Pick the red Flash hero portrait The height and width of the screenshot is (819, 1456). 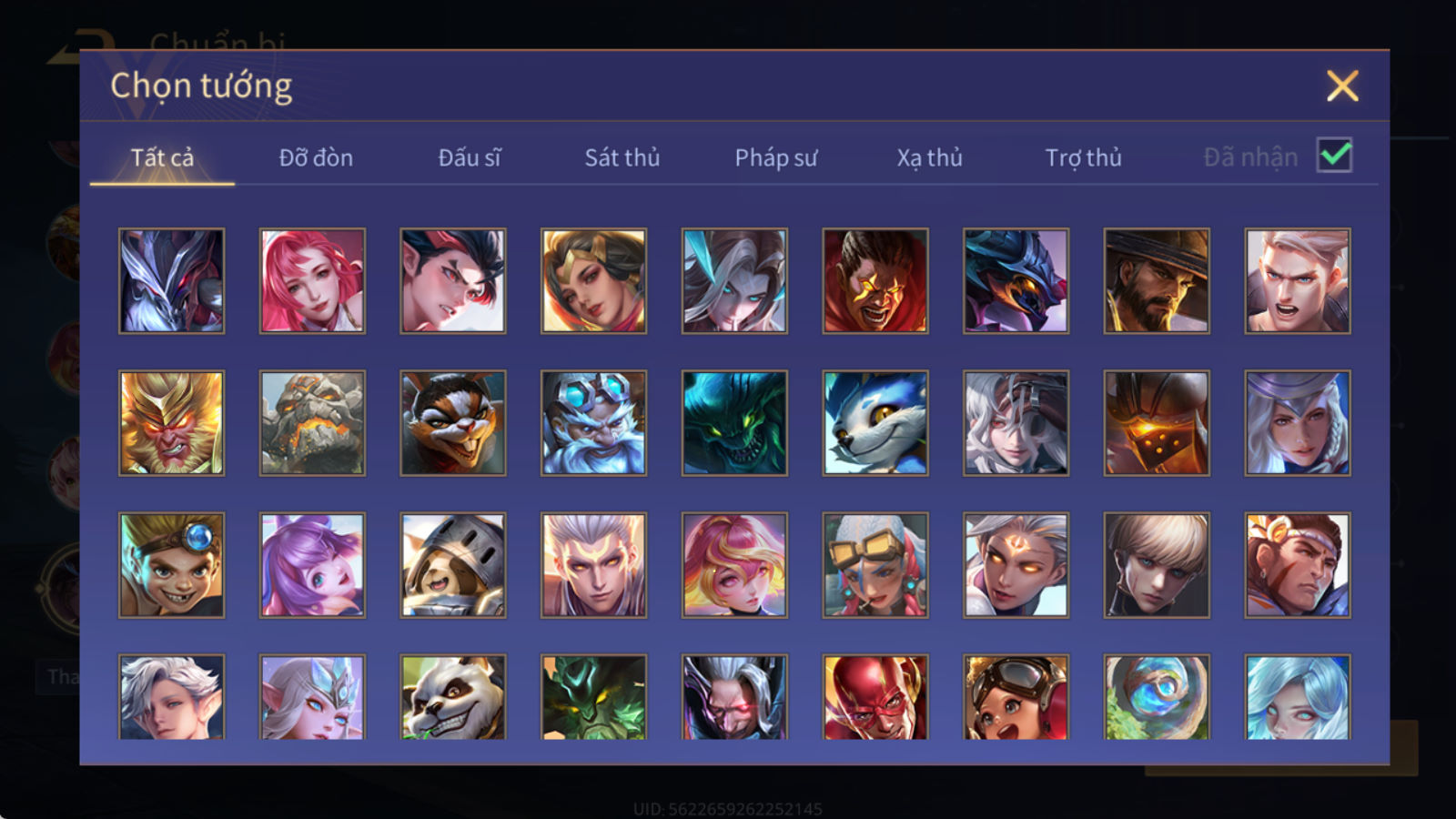point(875,697)
